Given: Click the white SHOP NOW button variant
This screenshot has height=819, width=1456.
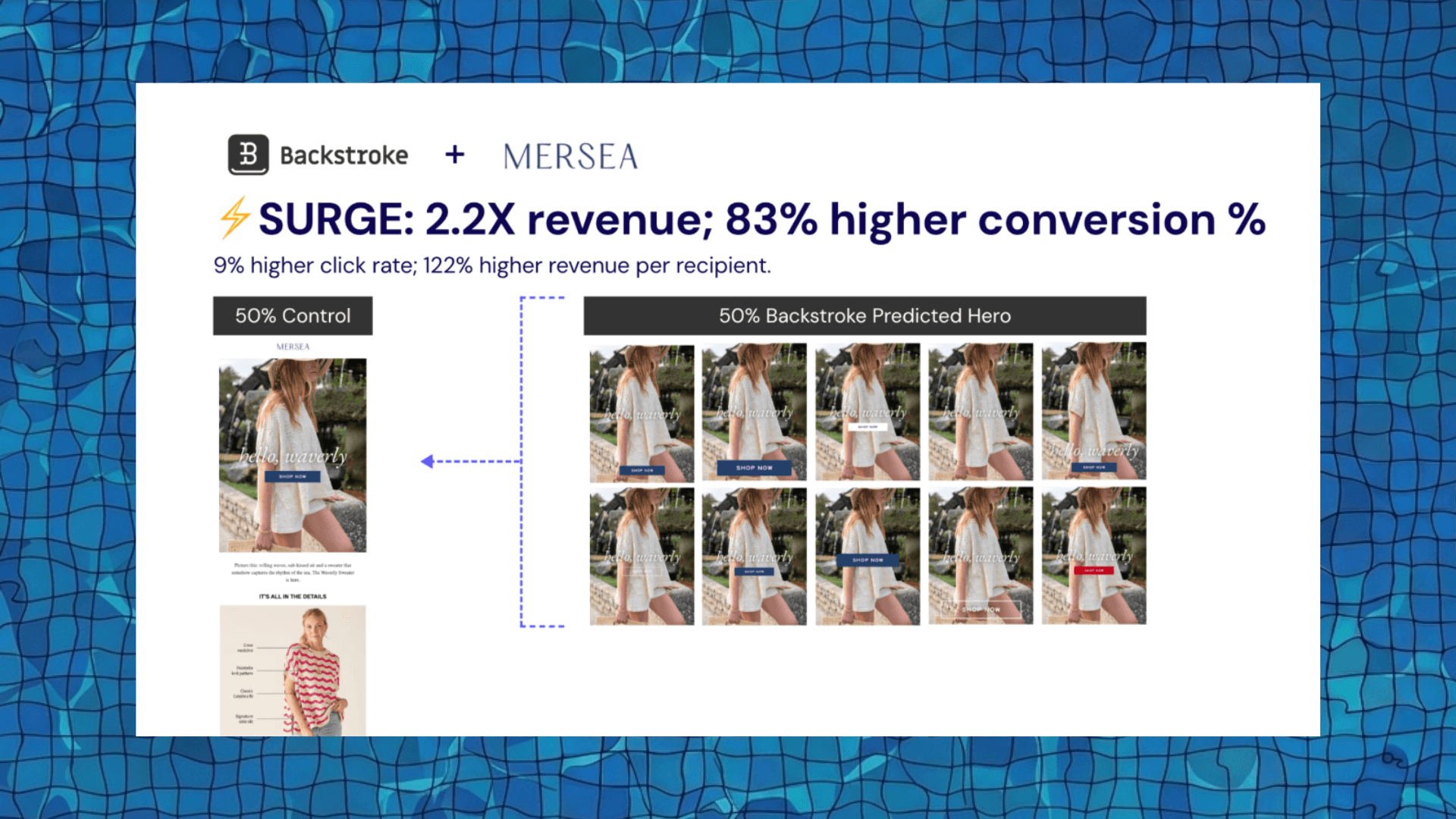Looking at the screenshot, I should [x=868, y=427].
